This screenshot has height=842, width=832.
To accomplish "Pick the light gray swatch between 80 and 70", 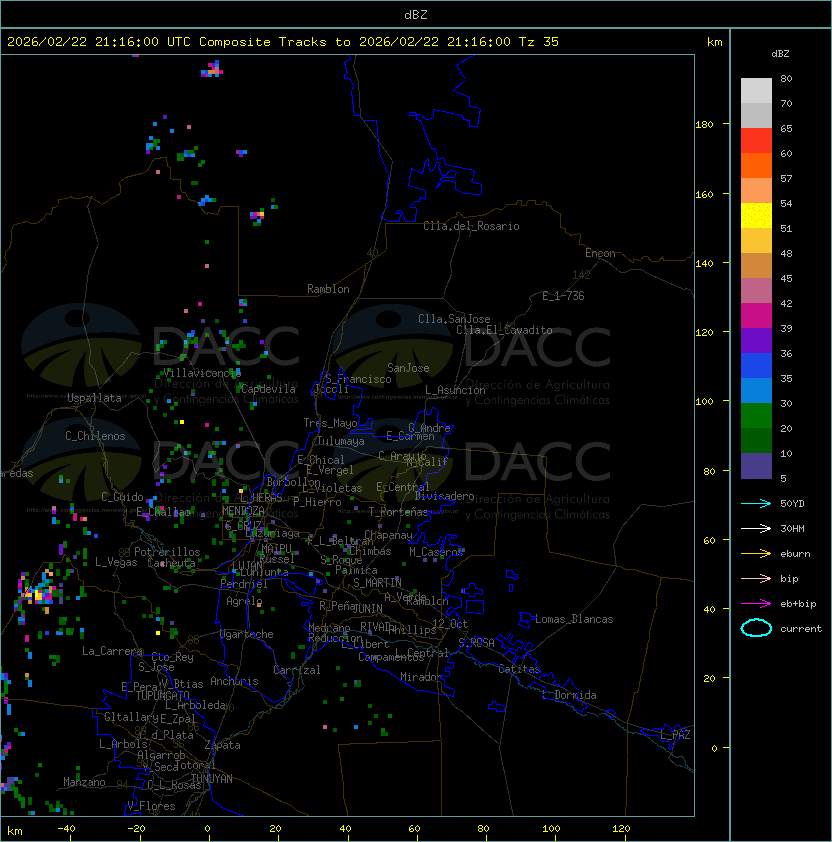I will (756, 91).
